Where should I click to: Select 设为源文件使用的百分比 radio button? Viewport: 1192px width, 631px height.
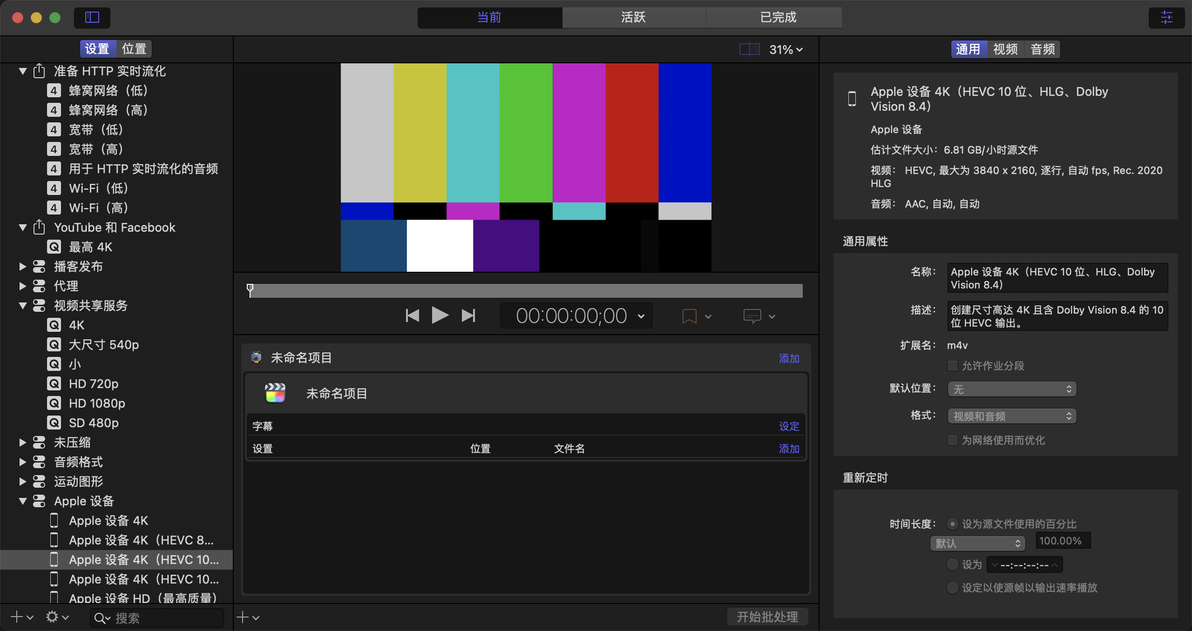click(953, 524)
